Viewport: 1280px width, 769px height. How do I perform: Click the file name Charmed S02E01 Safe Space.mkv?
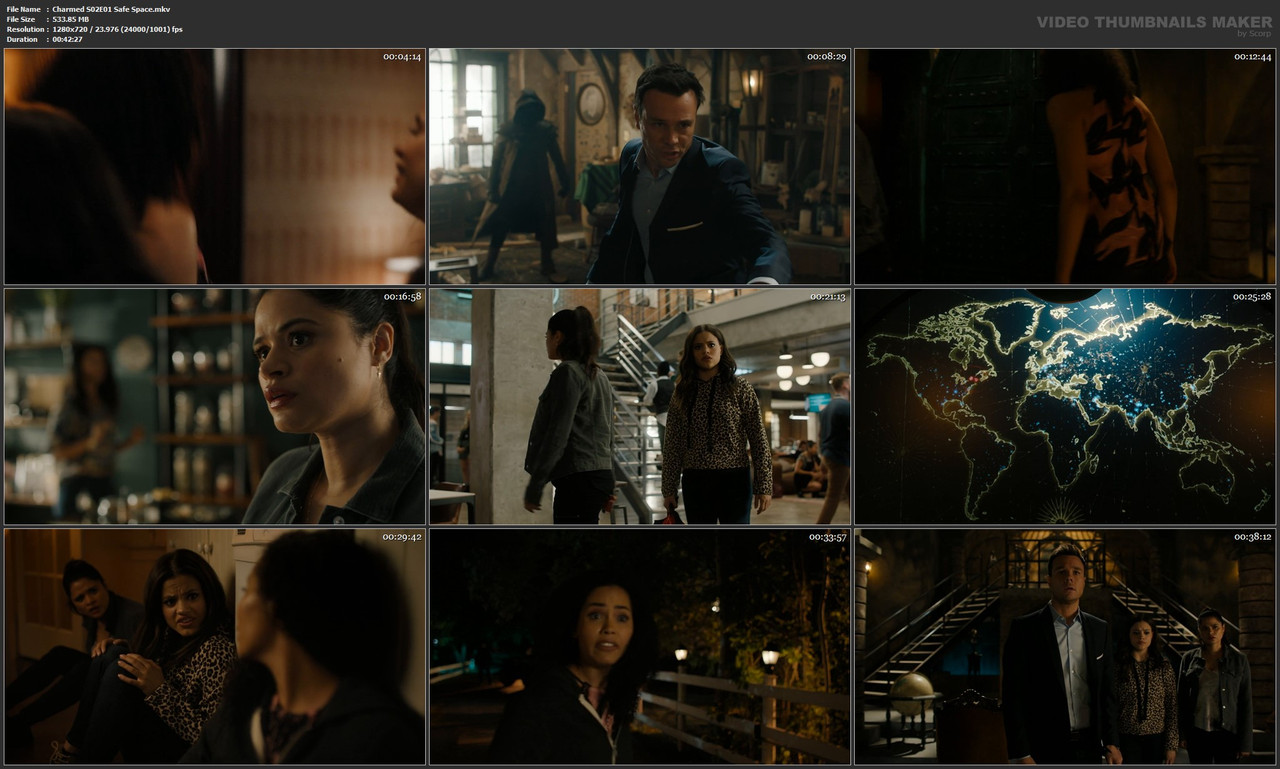tap(111, 9)
